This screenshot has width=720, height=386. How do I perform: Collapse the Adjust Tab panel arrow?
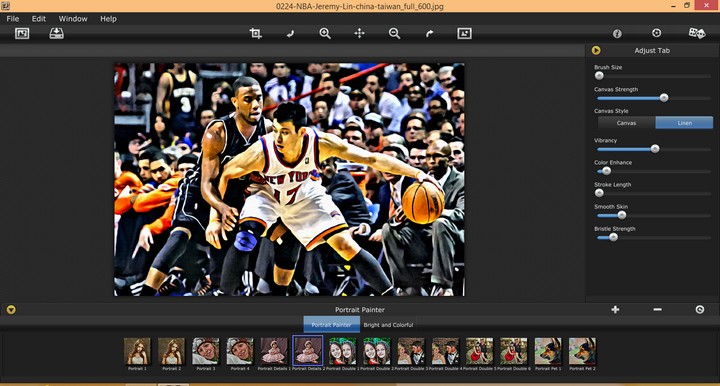pyautogui.click(x=596, y=50)
